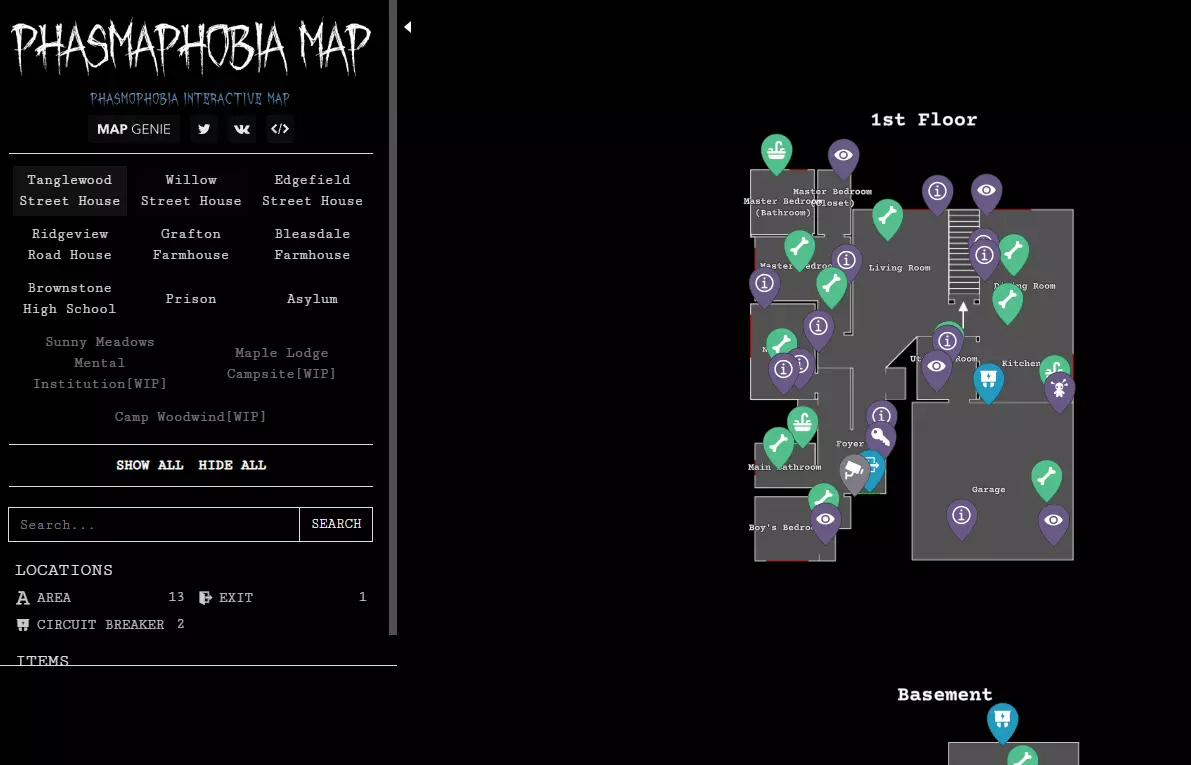
Task: Open the Twitter share icon
Action: click(x=204, y=129)
